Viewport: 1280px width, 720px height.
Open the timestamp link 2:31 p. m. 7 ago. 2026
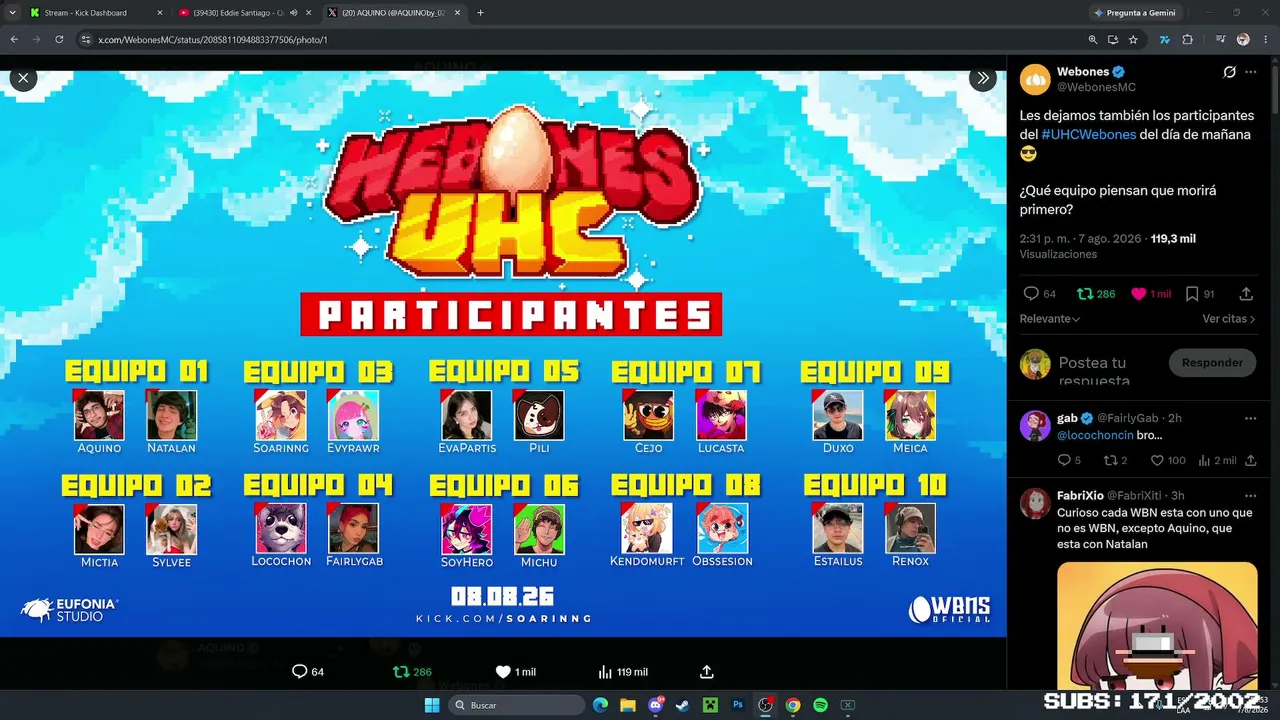(x=1082, y=239)
